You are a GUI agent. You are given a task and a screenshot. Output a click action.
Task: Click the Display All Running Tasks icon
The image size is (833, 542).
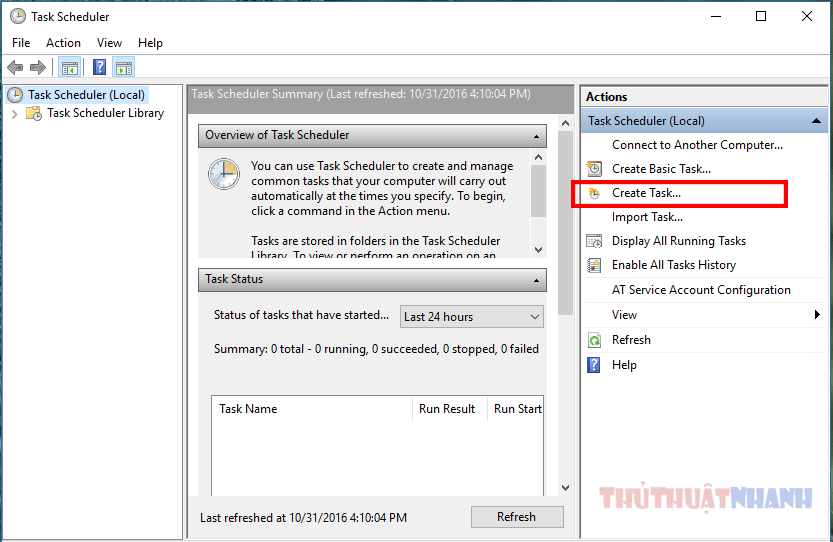click(x=594, y=241)
